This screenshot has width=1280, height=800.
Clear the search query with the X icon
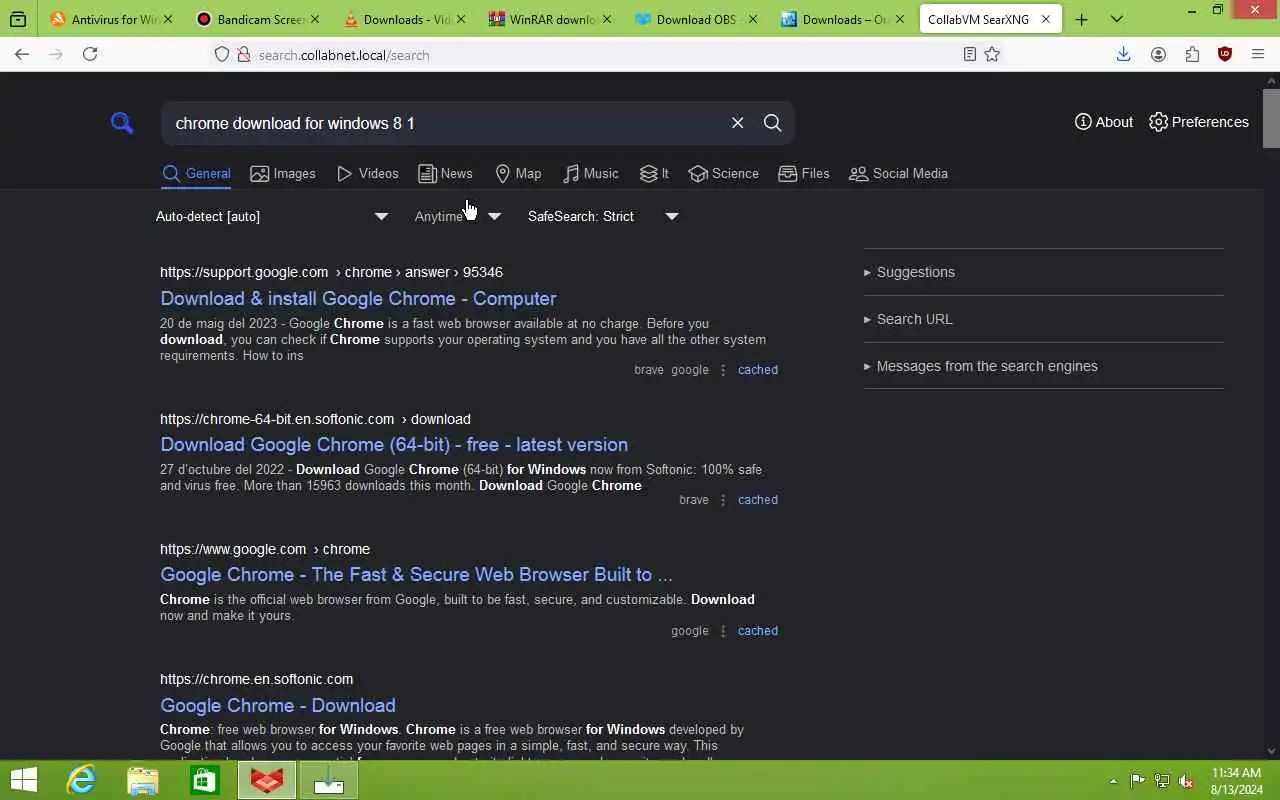click(737, 123)
